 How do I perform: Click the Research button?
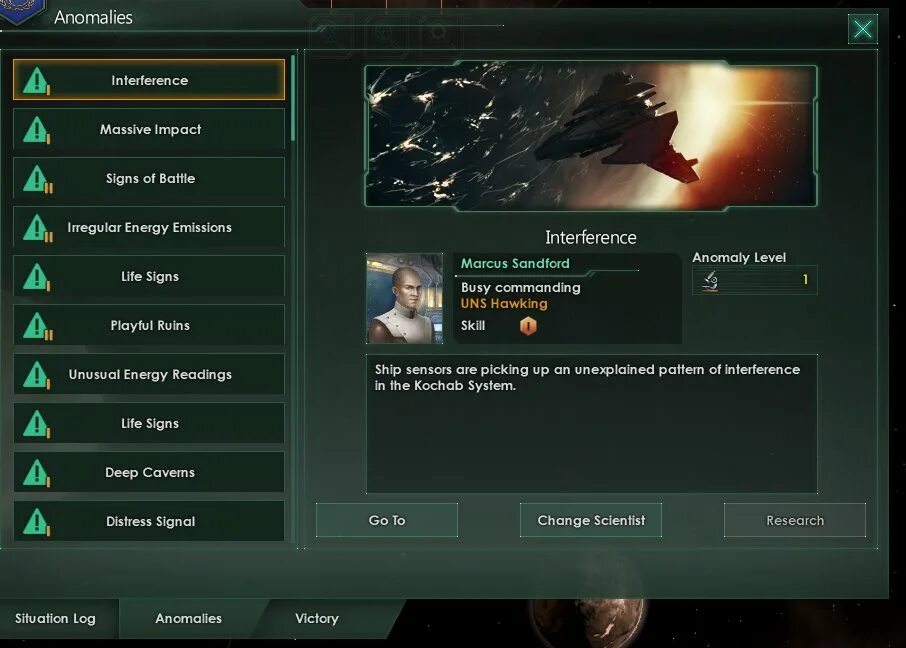tap(794, 520)
